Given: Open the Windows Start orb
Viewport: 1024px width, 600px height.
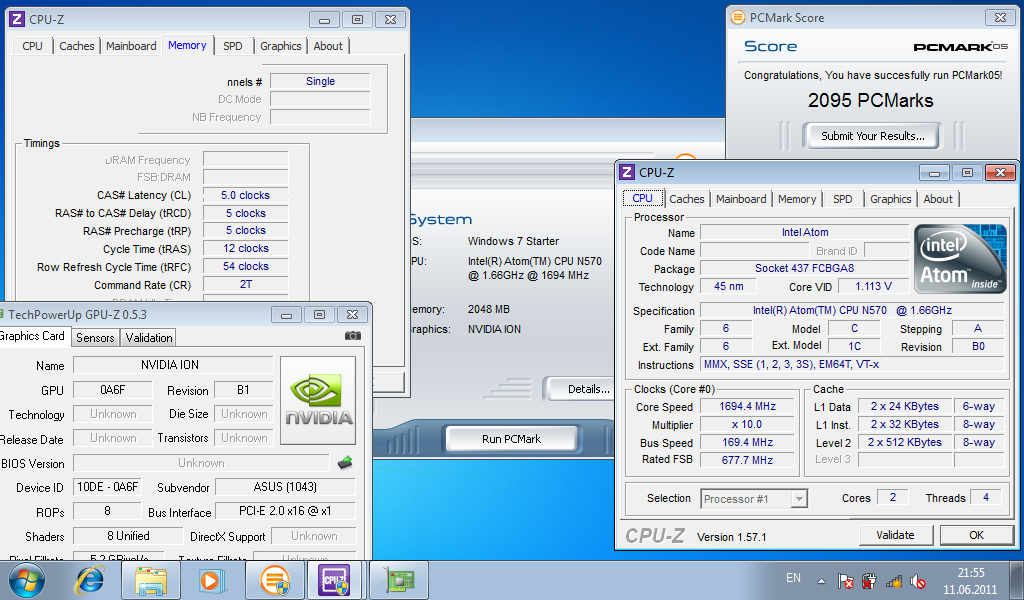Looking at the screenshot, I should pos(27,580).
